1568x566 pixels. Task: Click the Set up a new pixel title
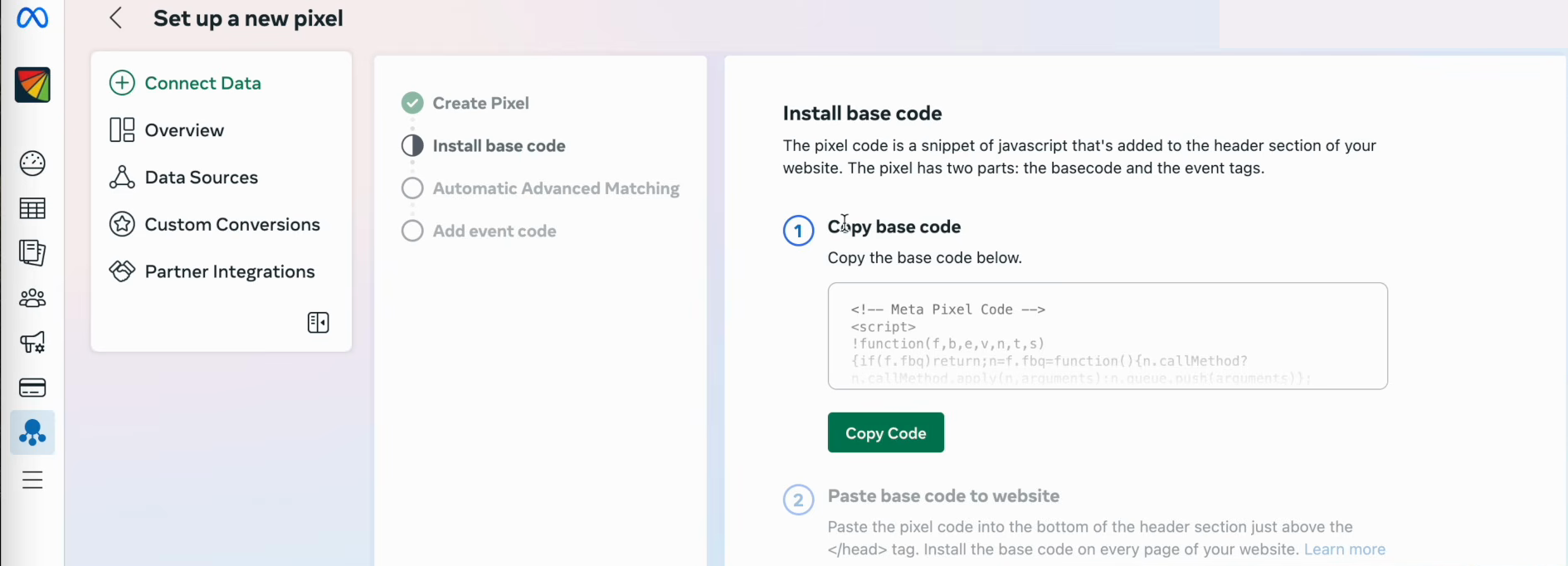click(248, 18)
